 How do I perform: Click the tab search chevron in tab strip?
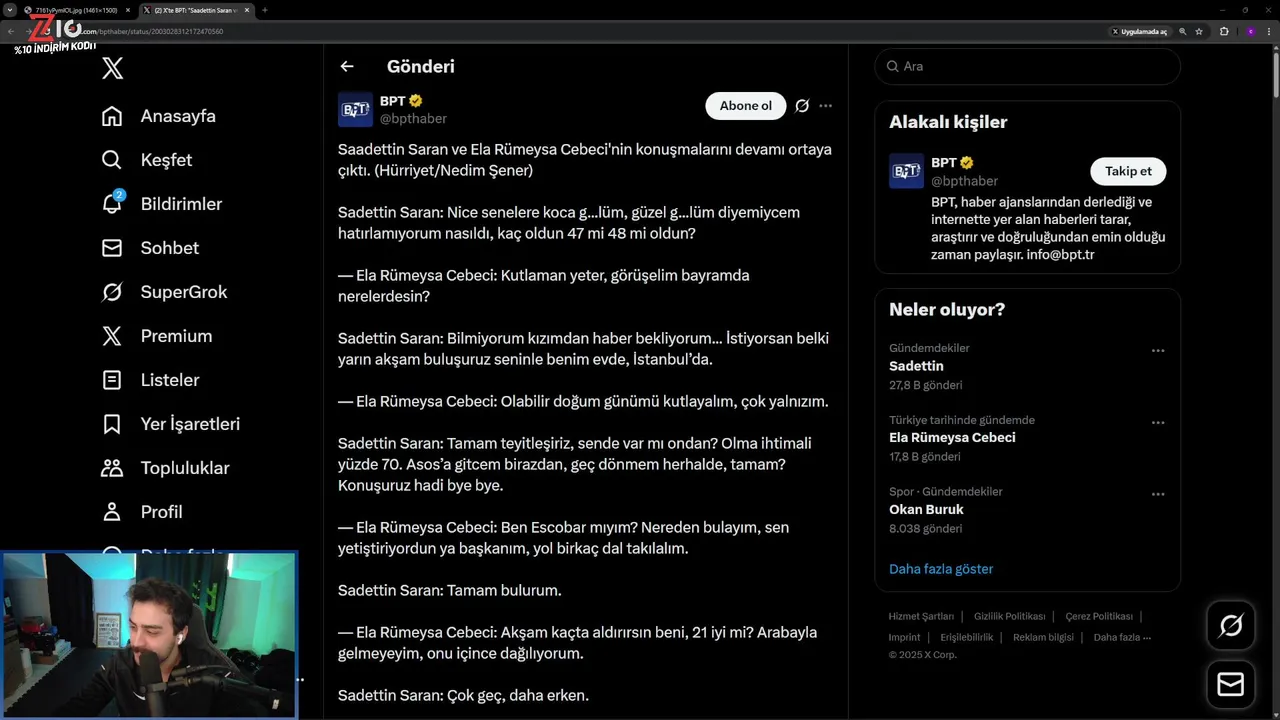pyautogui.click(x=9, y=10)
